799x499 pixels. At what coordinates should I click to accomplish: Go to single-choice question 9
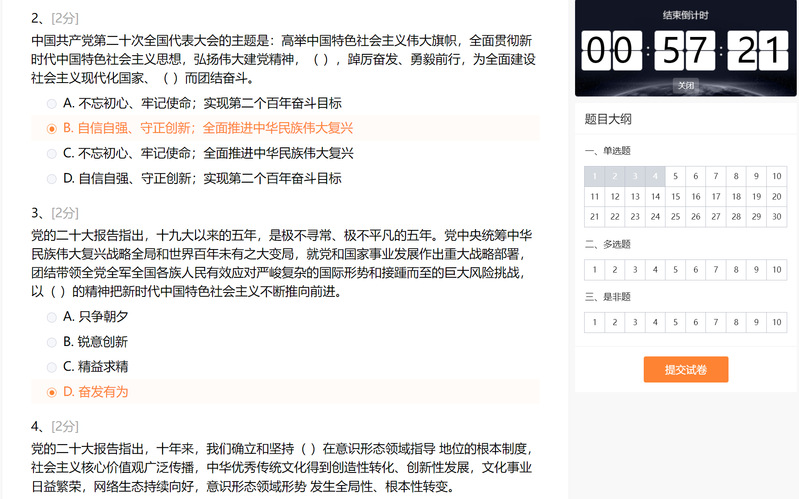pos(756,176)
